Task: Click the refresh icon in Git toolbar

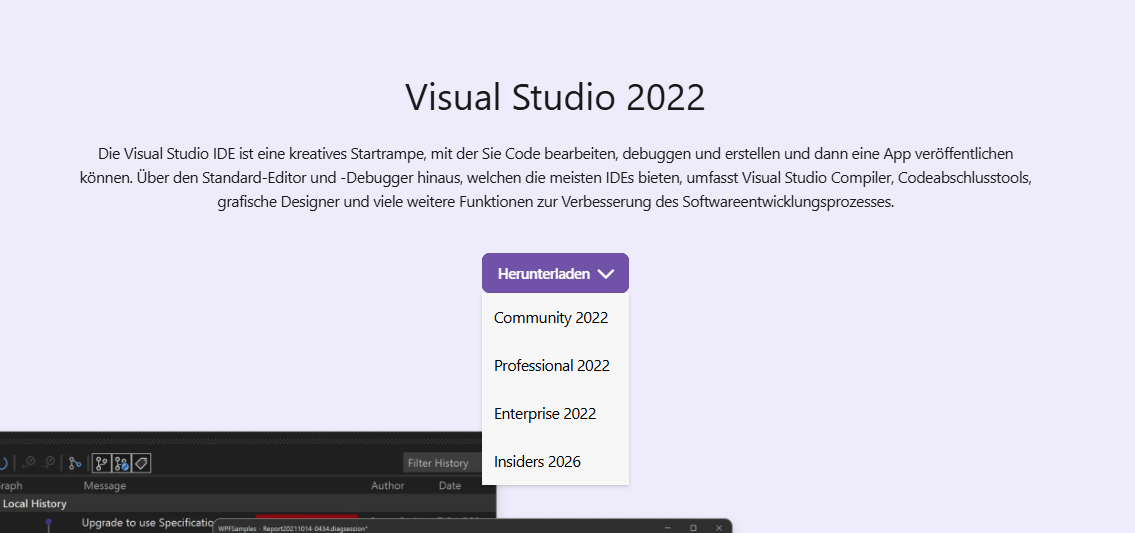Action: coord(3,463)
